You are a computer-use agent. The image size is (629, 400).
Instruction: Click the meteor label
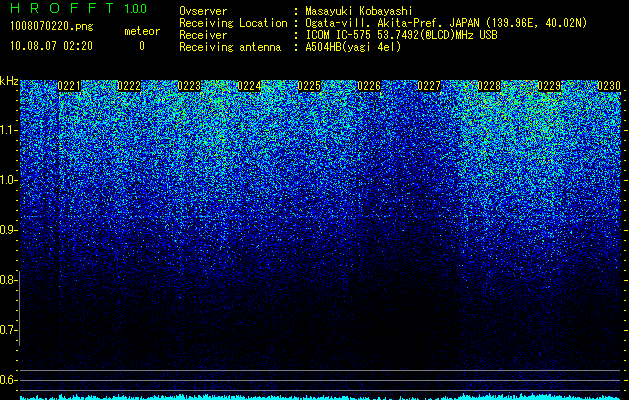tap(142, 31)
